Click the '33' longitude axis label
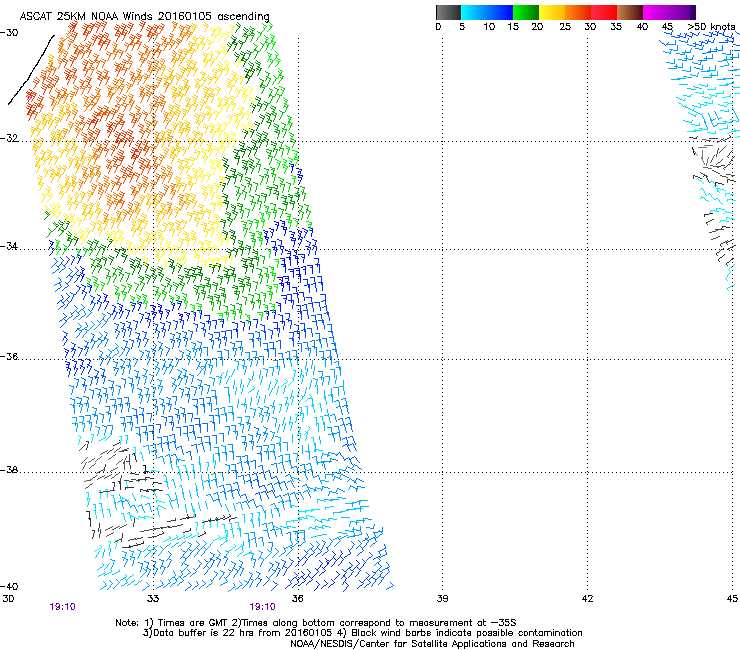The width and height of the screenshot is (740, 650). point(153,599)
